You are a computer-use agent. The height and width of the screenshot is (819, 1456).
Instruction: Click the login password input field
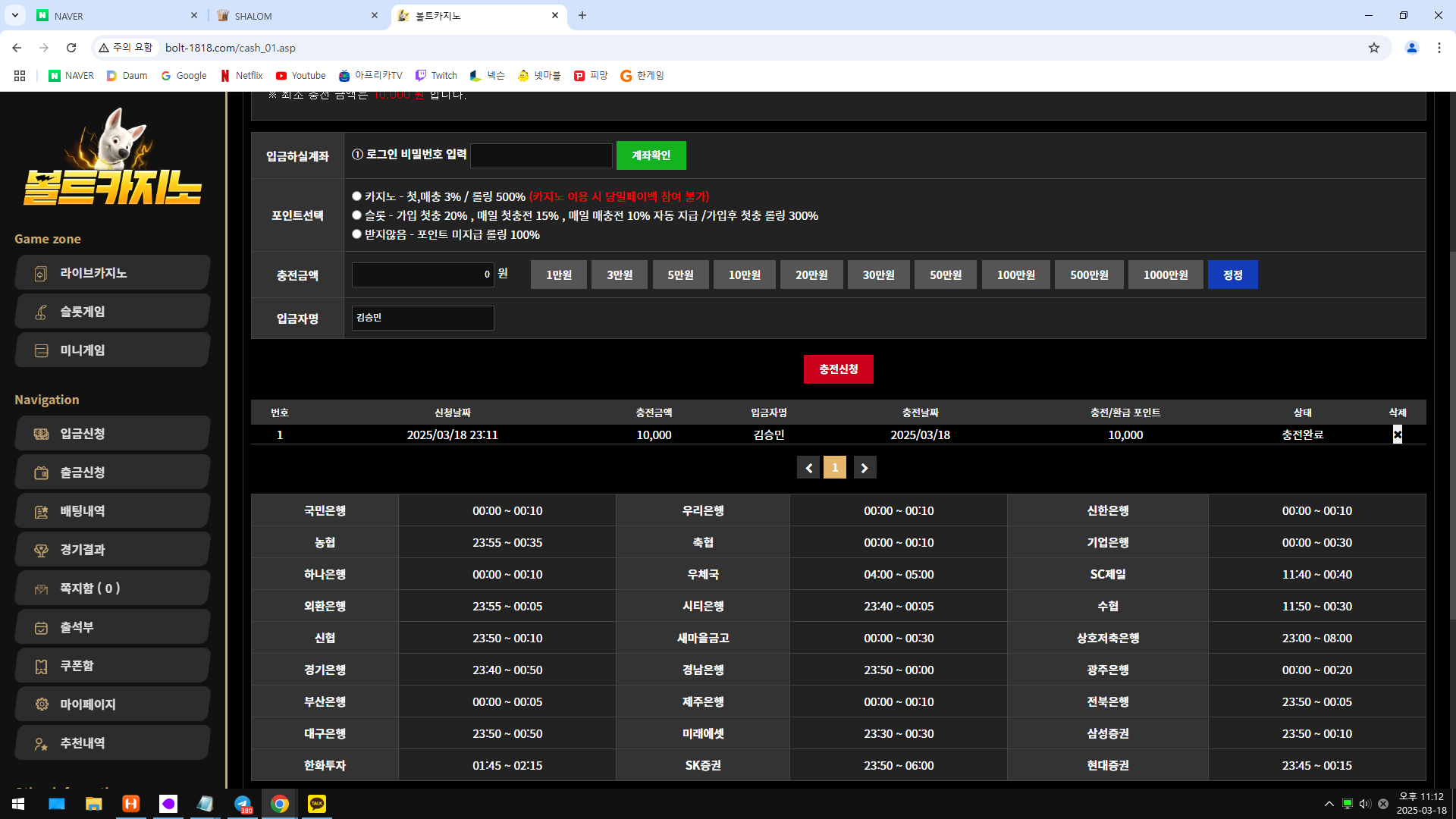pos(541,155)
